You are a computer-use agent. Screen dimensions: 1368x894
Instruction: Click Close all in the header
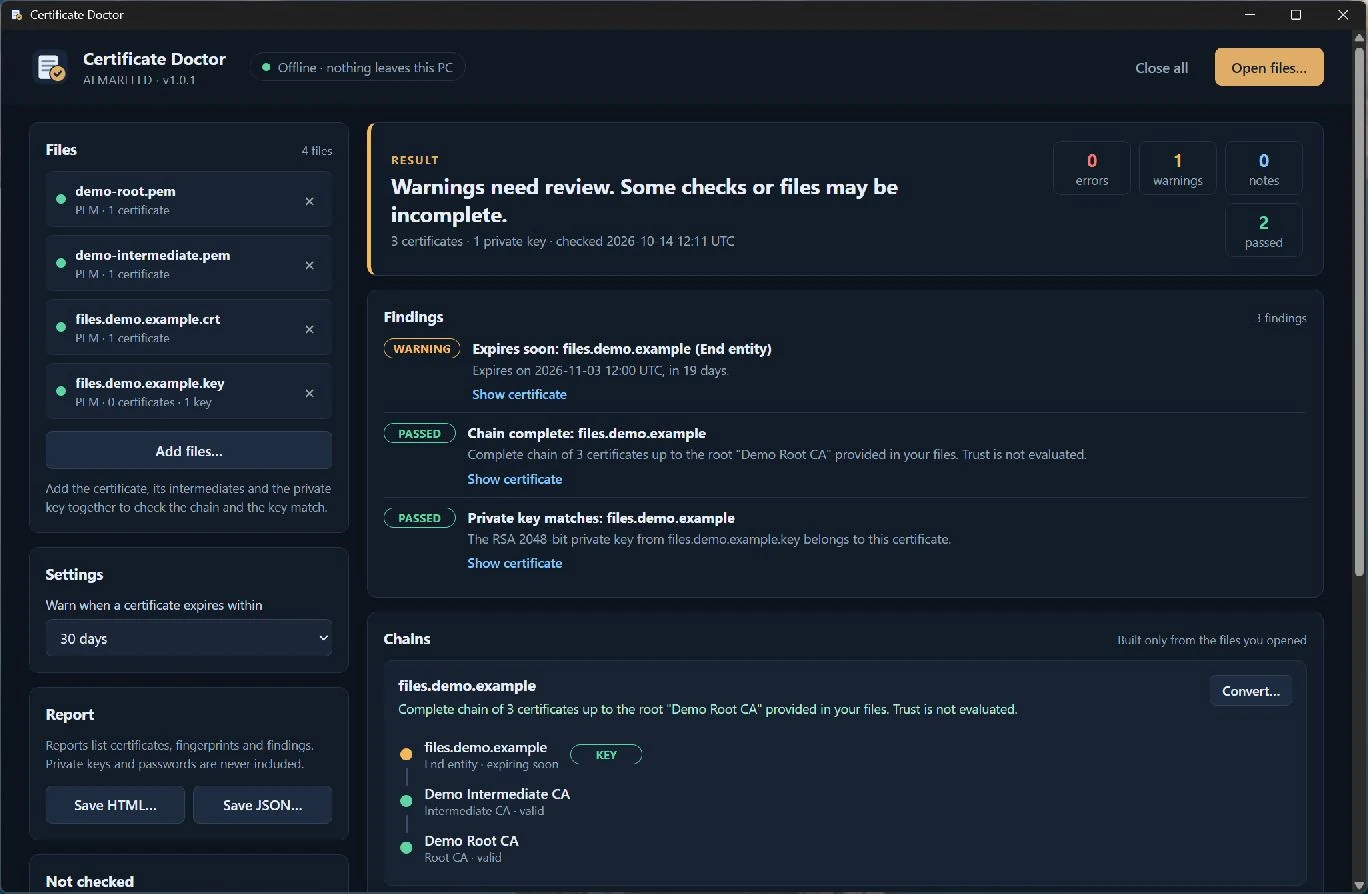coord(1162,68)
